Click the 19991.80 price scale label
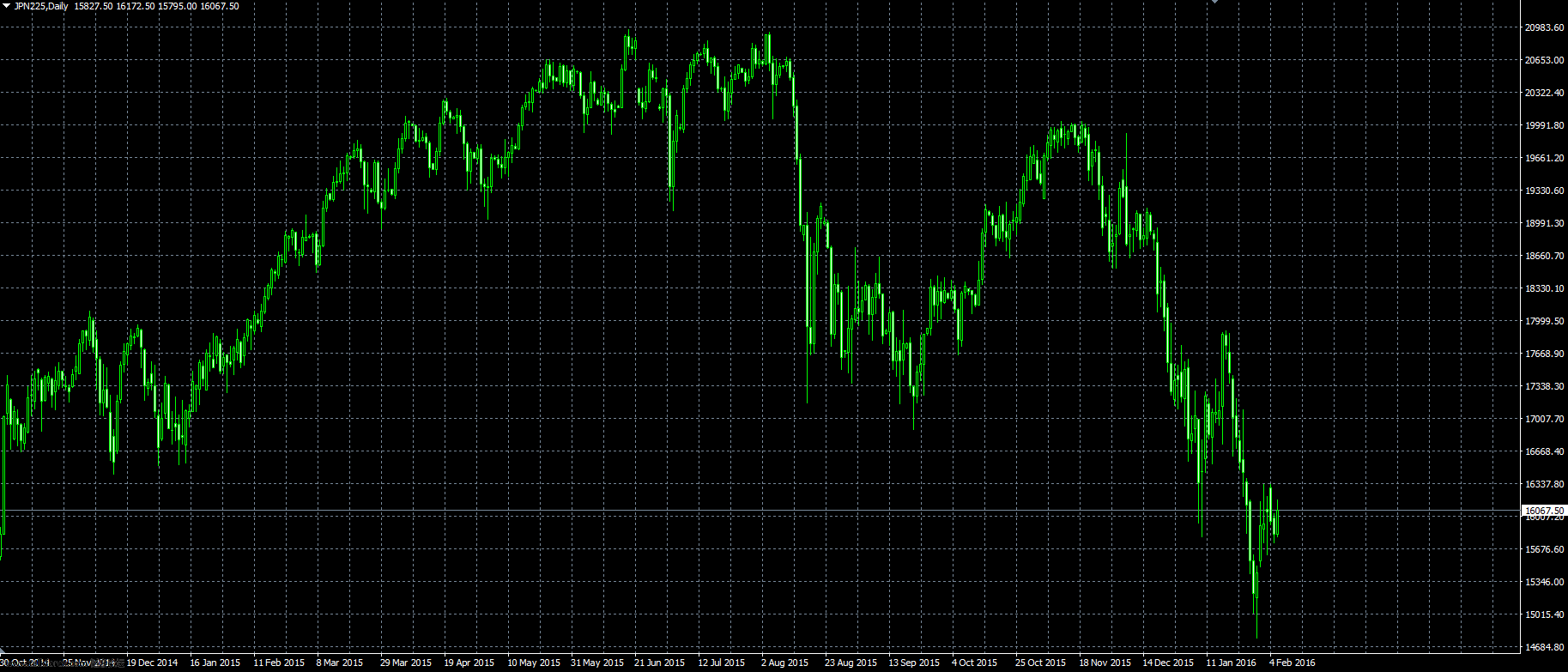Image resolution: width=1568 pixels, height=672 pixels. point(1544,125)
